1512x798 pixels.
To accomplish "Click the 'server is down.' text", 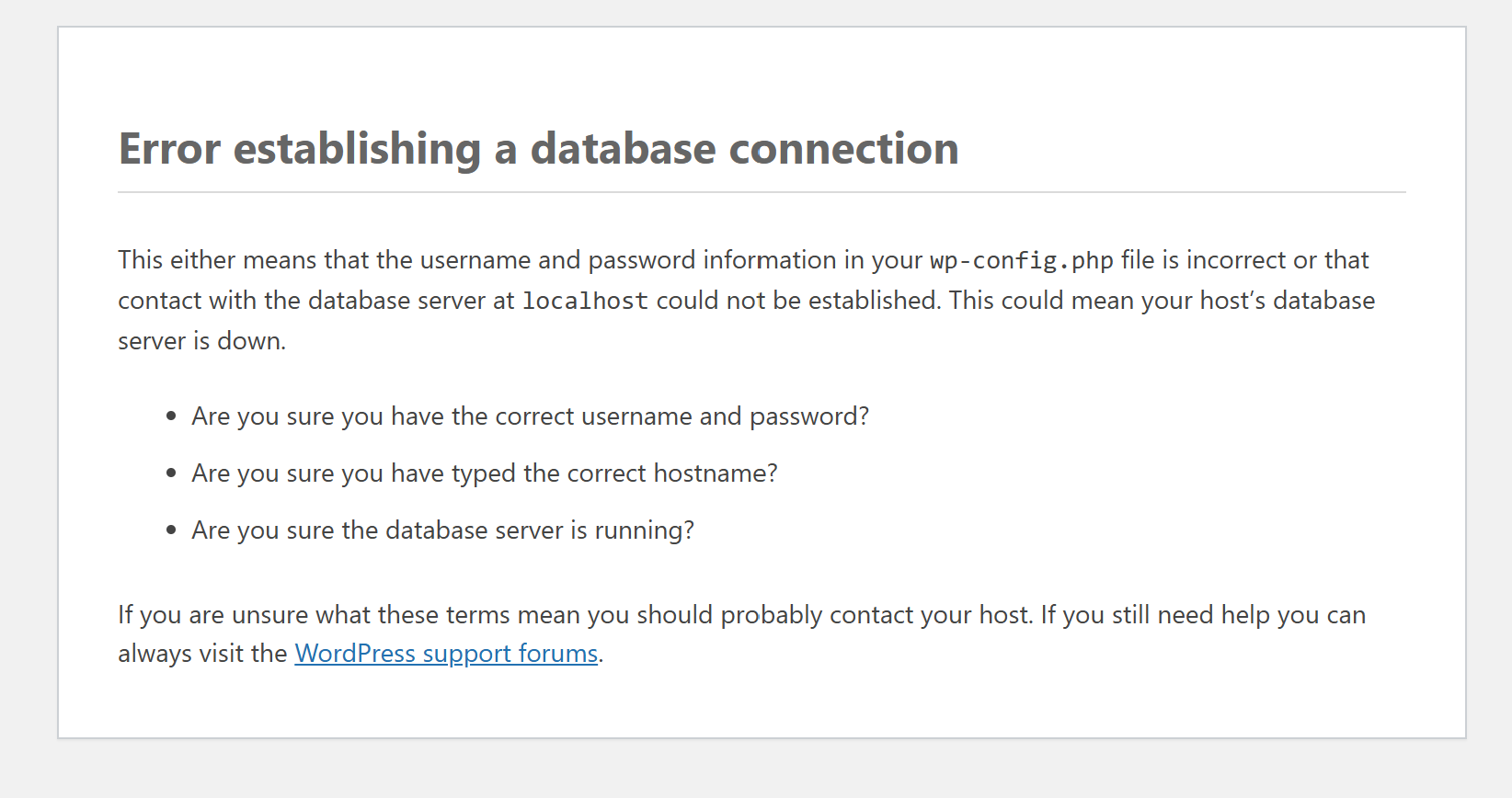I will tap(202, 341).
